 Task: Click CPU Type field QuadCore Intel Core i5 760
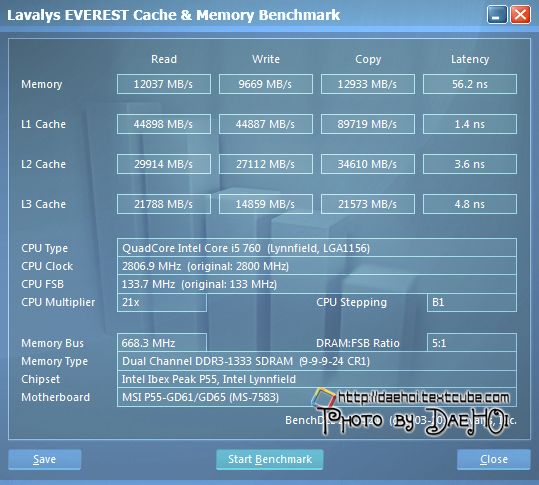click(317, 248)
